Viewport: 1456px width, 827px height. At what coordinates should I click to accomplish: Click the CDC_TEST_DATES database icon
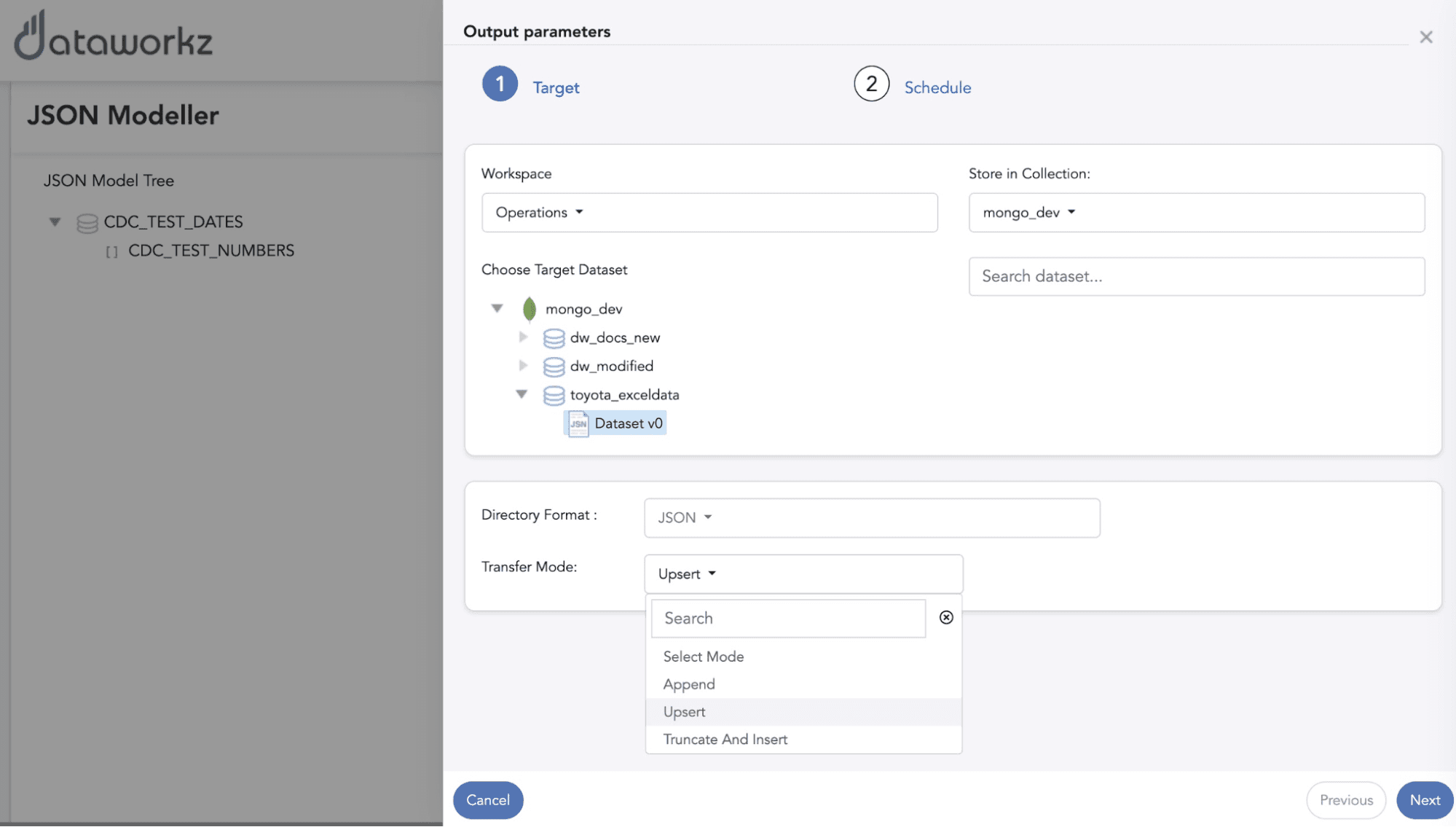click(87, 222)
